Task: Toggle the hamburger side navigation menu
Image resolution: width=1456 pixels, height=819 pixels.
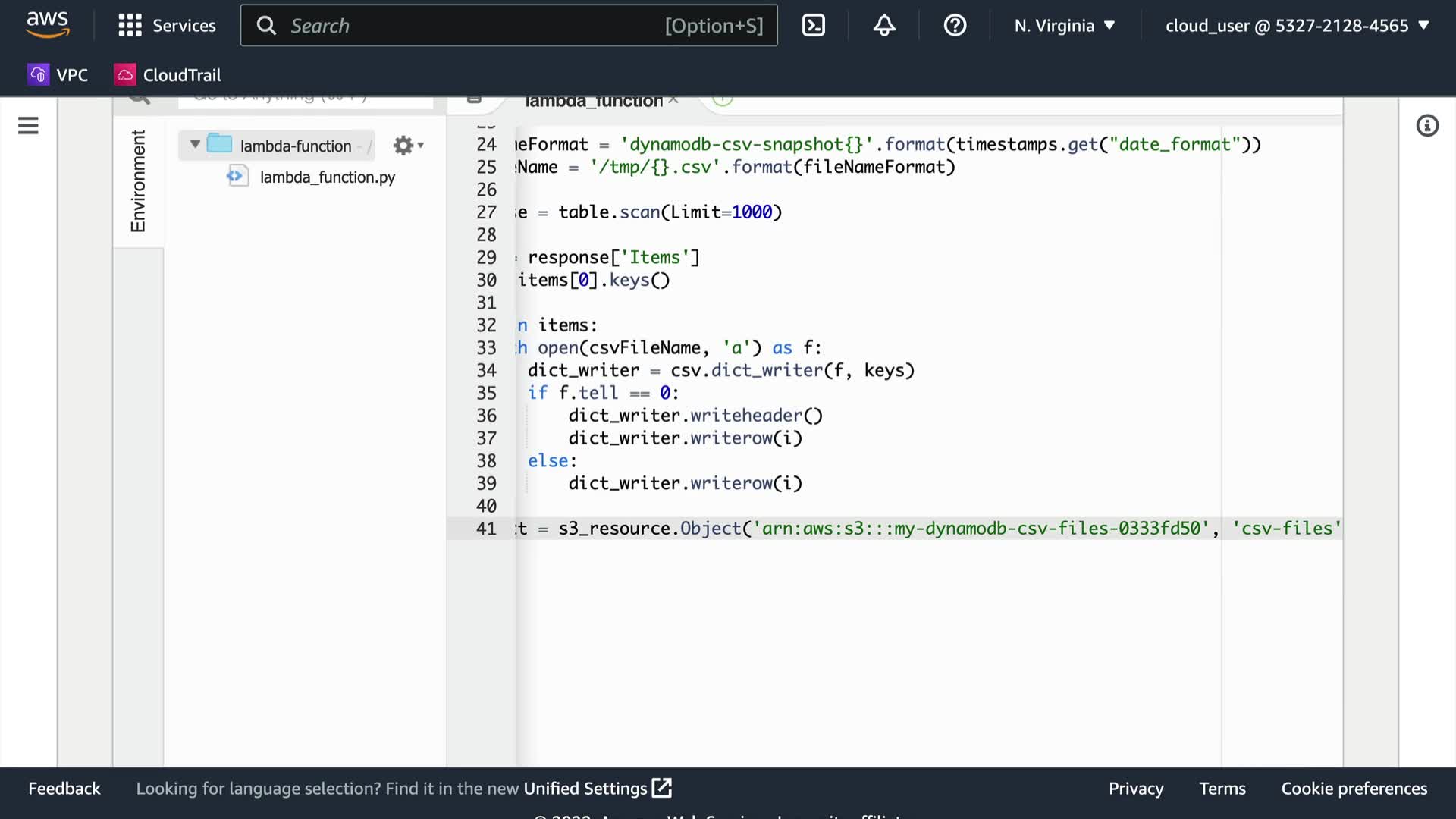Action: tap(28, 126)
